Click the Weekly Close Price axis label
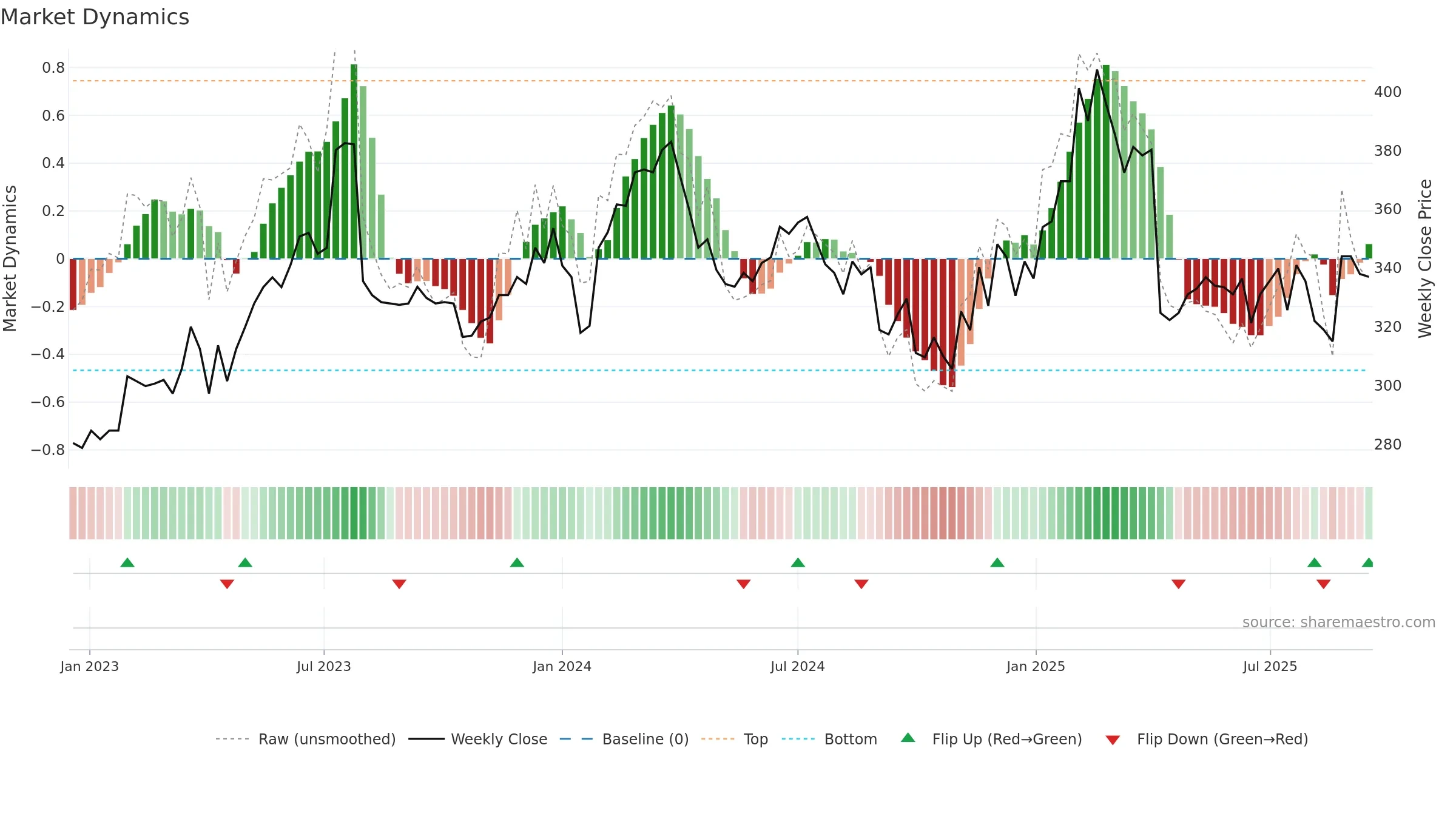 [x=1425, y=258]
